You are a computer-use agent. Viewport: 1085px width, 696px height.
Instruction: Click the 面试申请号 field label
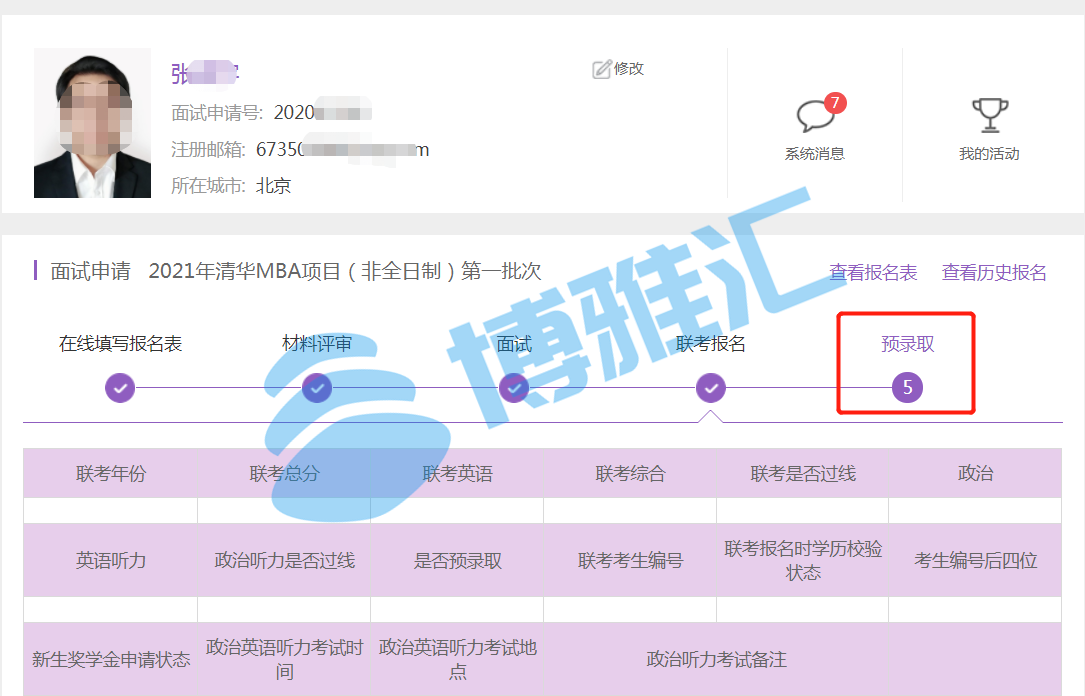pyautogui.click(x=217, y=112)
